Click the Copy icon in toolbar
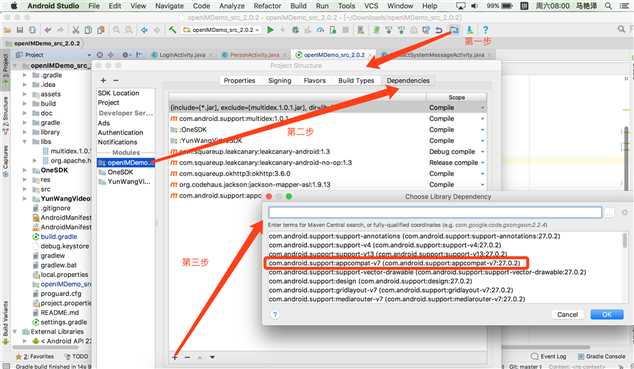The image size is (634, 369). pos(88,30)
